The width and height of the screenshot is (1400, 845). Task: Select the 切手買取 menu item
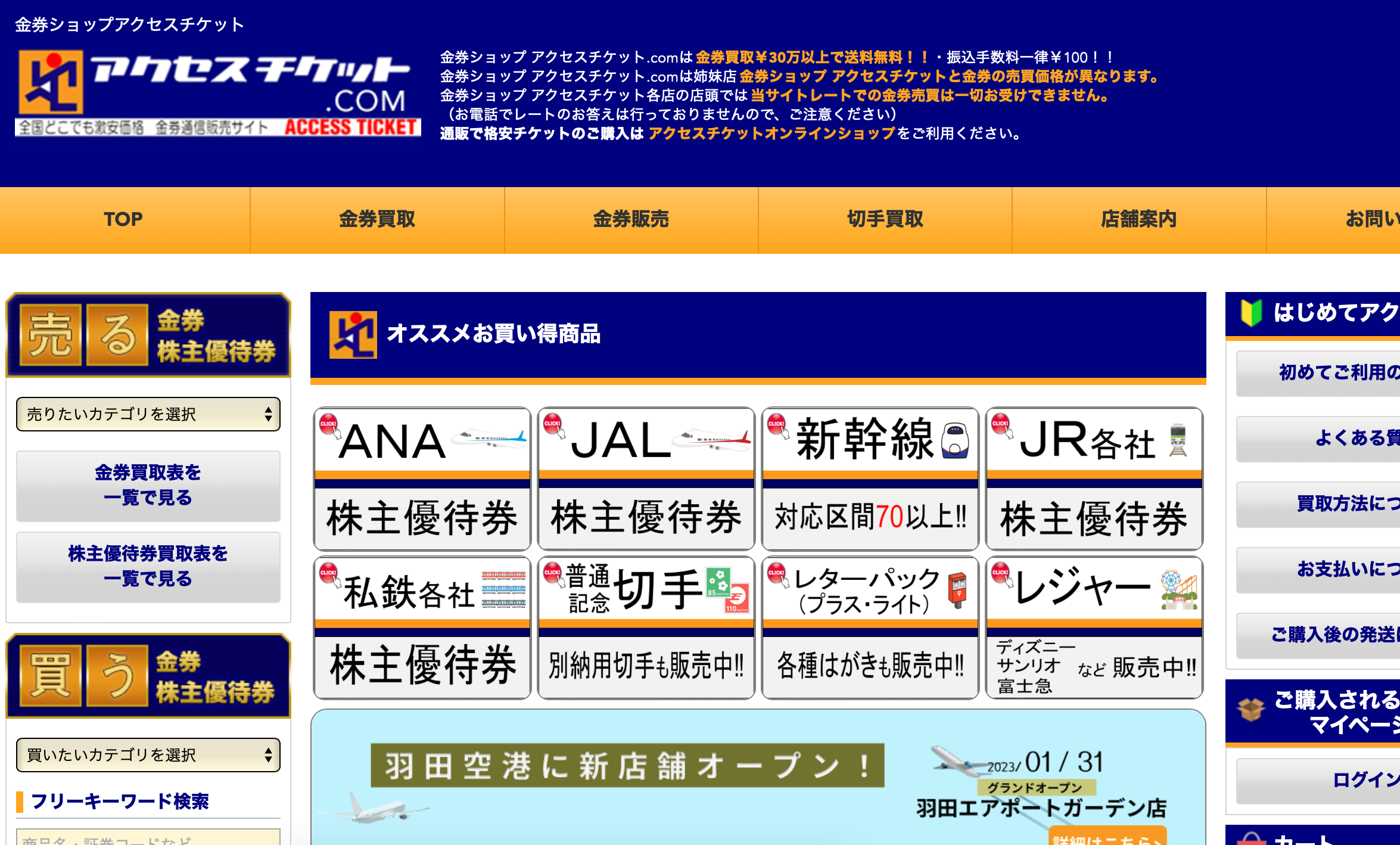pos(885,219)
